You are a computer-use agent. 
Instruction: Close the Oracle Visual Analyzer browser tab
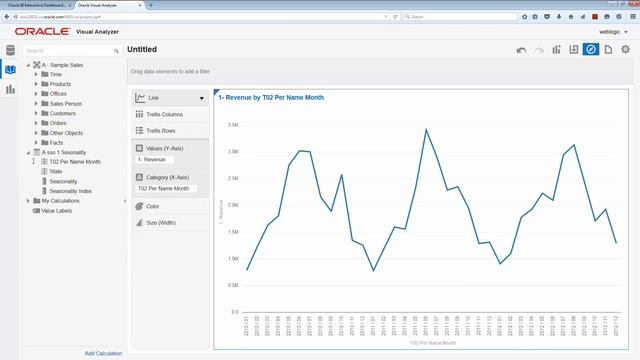pyautogui.click(x=140, y=5)
